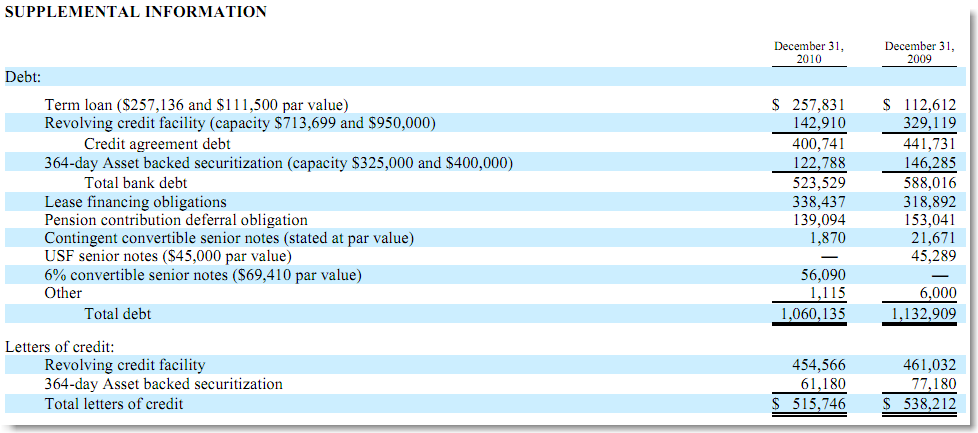Click the Total bank debt label

coord(136,183)
